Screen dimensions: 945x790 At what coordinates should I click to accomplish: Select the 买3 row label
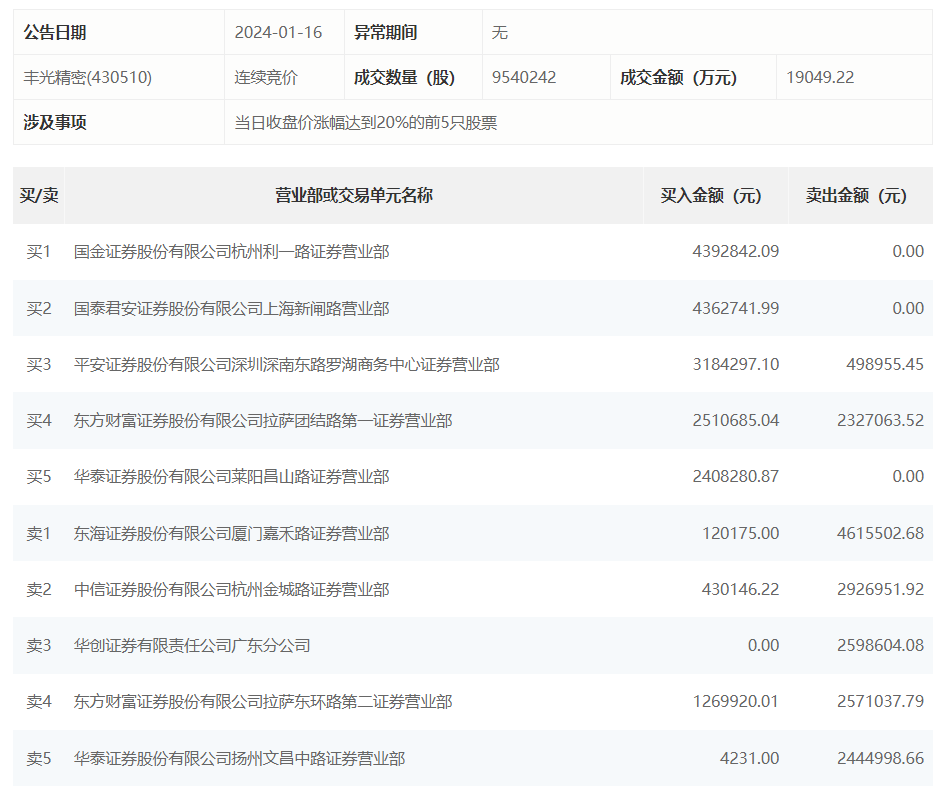tap(39, 365)
